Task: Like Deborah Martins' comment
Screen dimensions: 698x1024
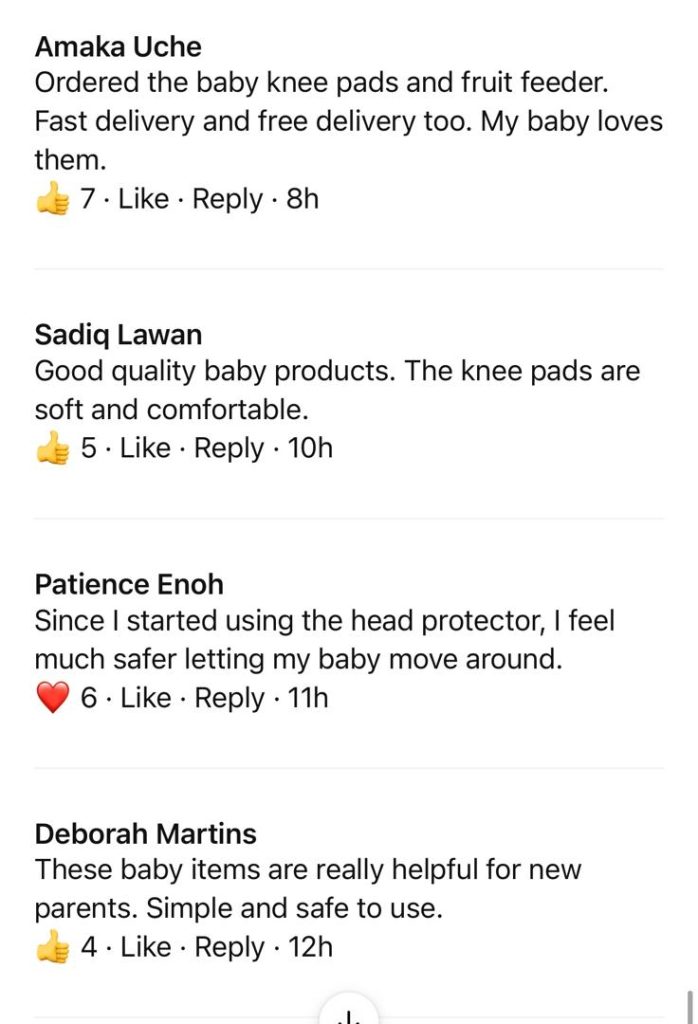Action: tap(145, 946)
